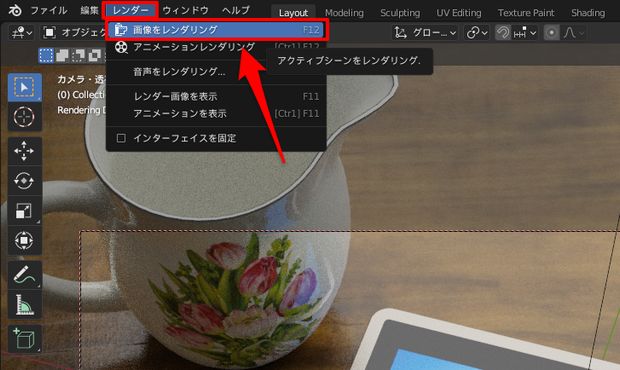620x370 pixels.
Task: Select the Annotate pencil tool
Action: [x=25, y=274]
